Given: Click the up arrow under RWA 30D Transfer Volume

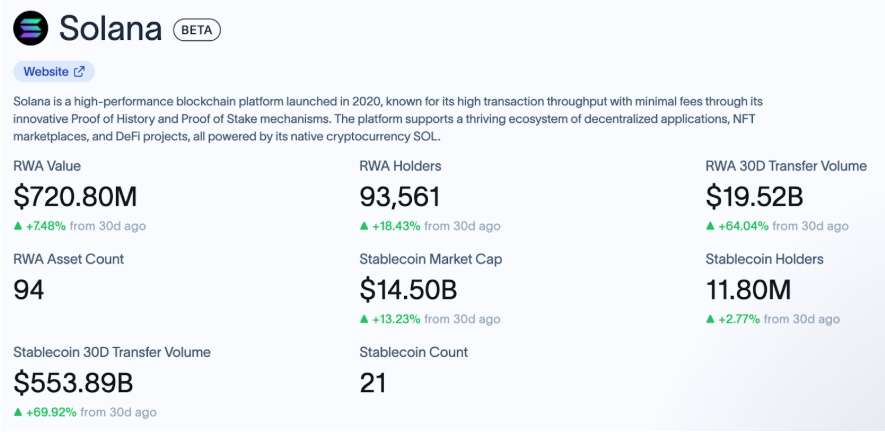Looking at the screenshot, I should (711, 226).
